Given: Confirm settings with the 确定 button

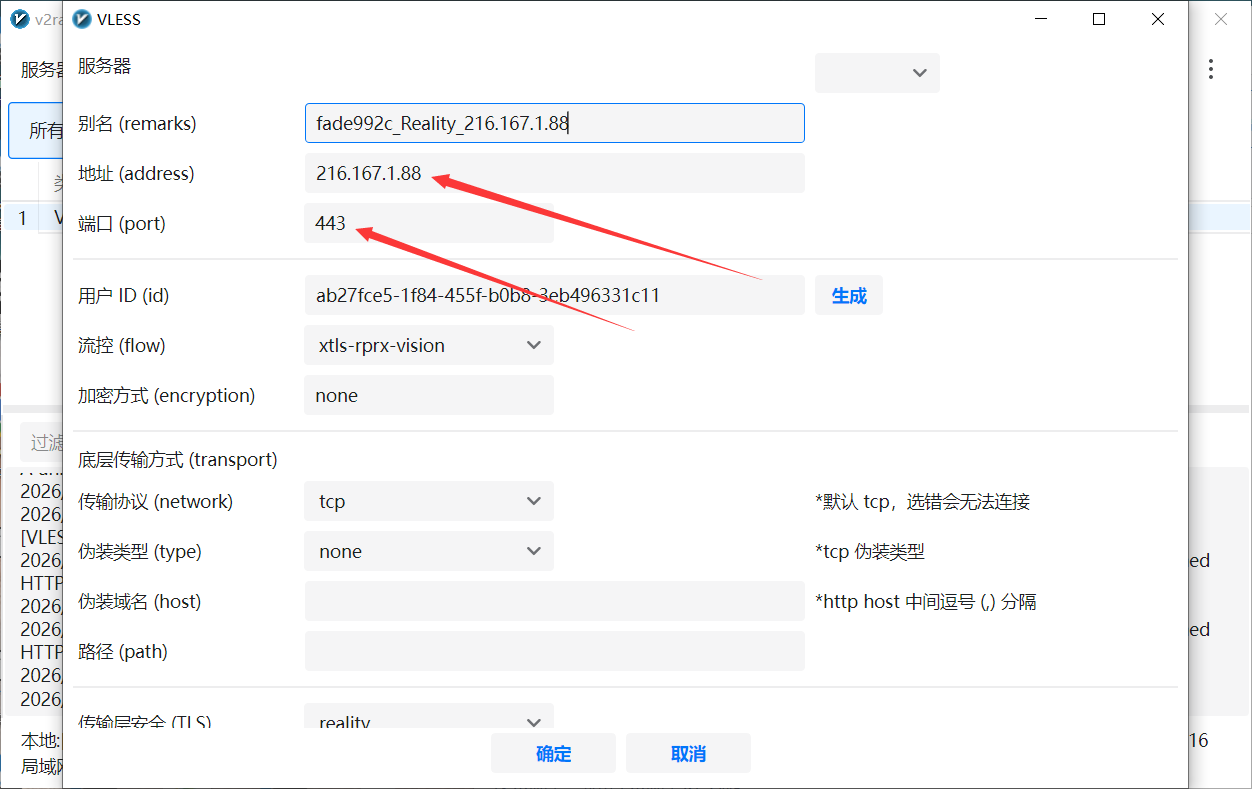Looking at the screenshot, I should tap(553, 754).
